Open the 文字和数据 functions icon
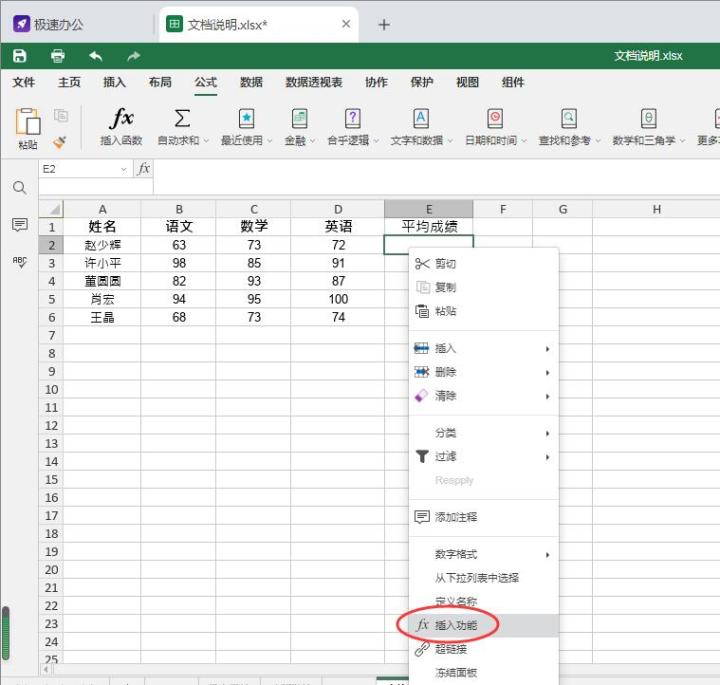Viewport: 720px width, 685px height. pyautogui.click(x=421, y=118)
